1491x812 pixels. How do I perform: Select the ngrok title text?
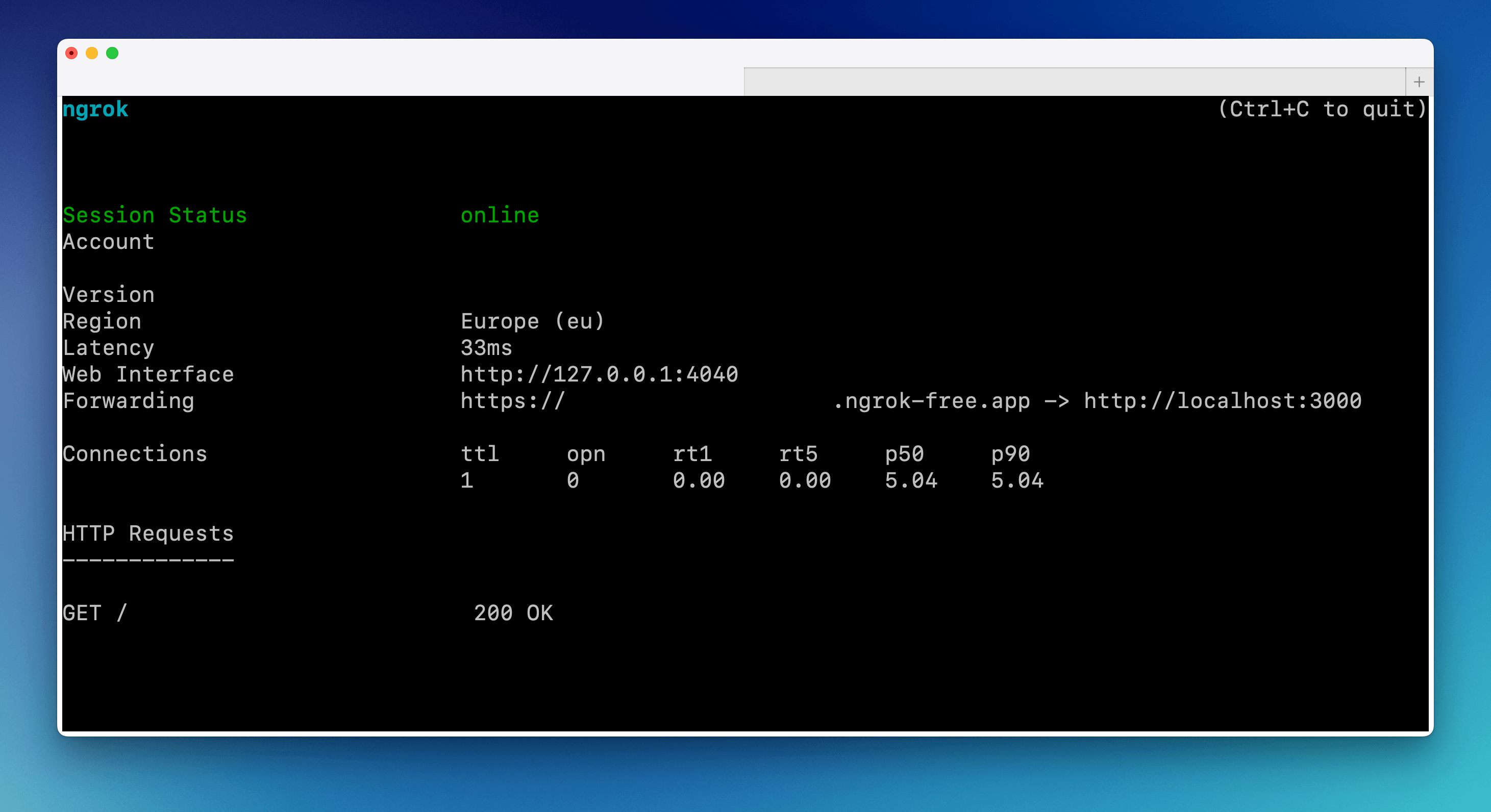[x=95, y=109]
